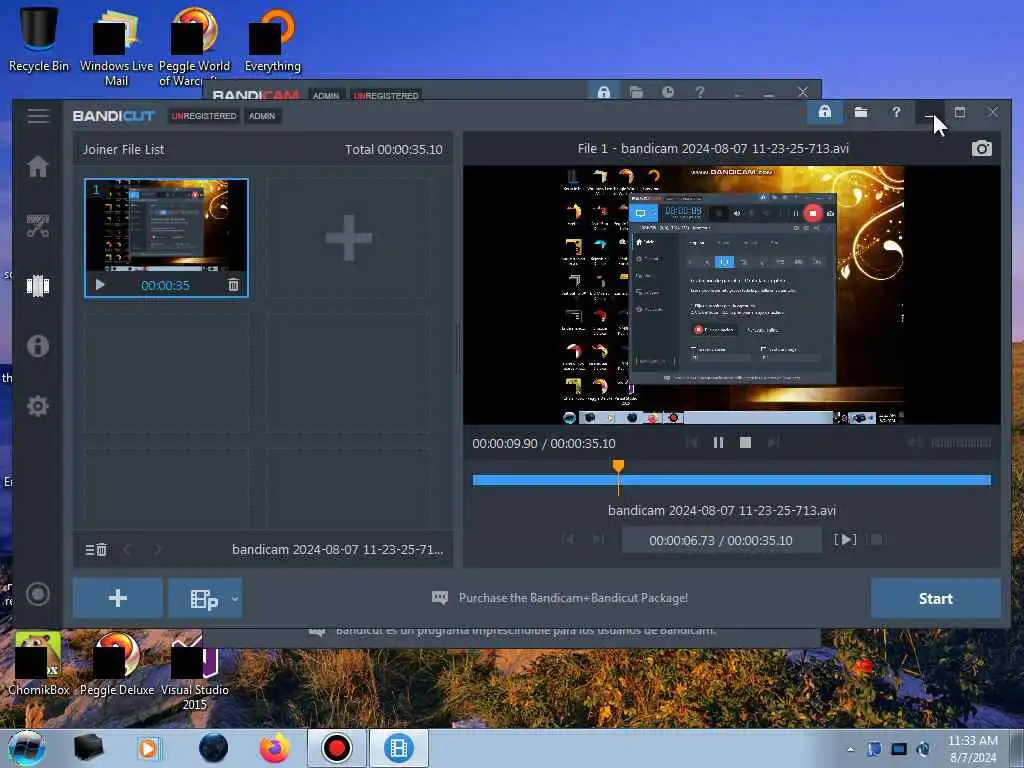Open Windows Live Mail desktop shortcut

point(116,47)
